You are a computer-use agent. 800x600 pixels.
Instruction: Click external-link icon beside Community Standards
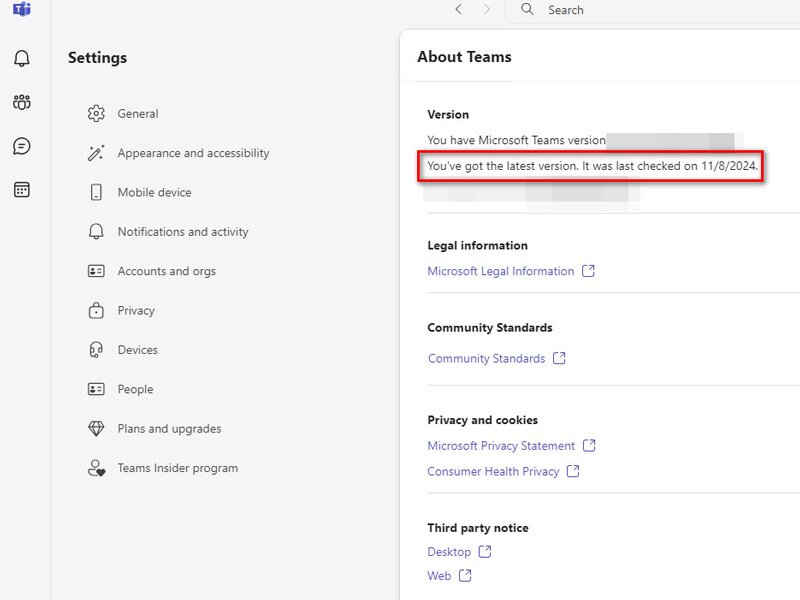[x=559, y=358]
